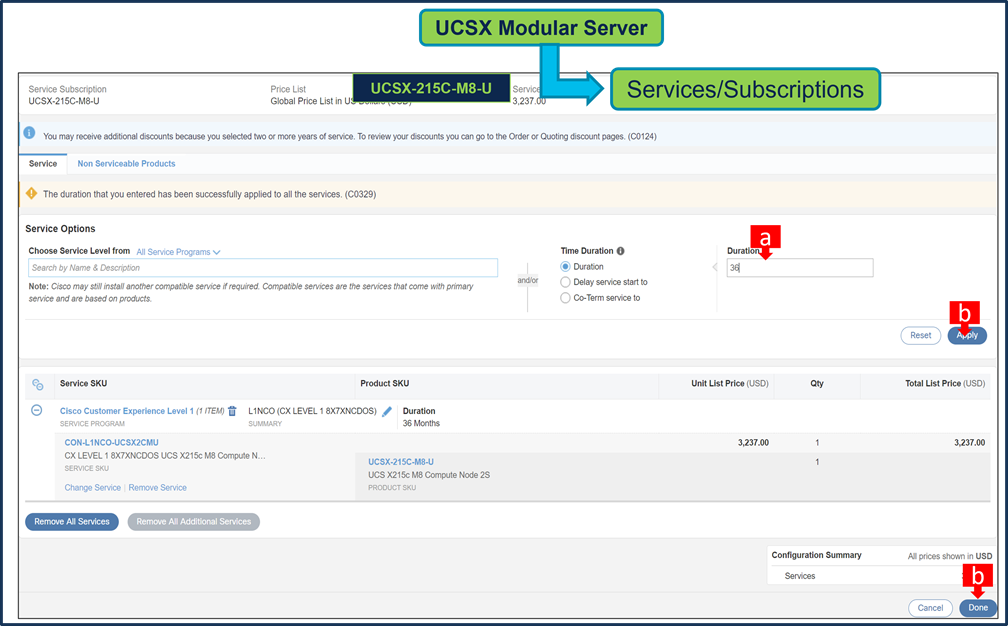Edit L1NCO service level with pencil icon
The image size is (1008, 626).
pyautogui.click(x=386, y=411)
